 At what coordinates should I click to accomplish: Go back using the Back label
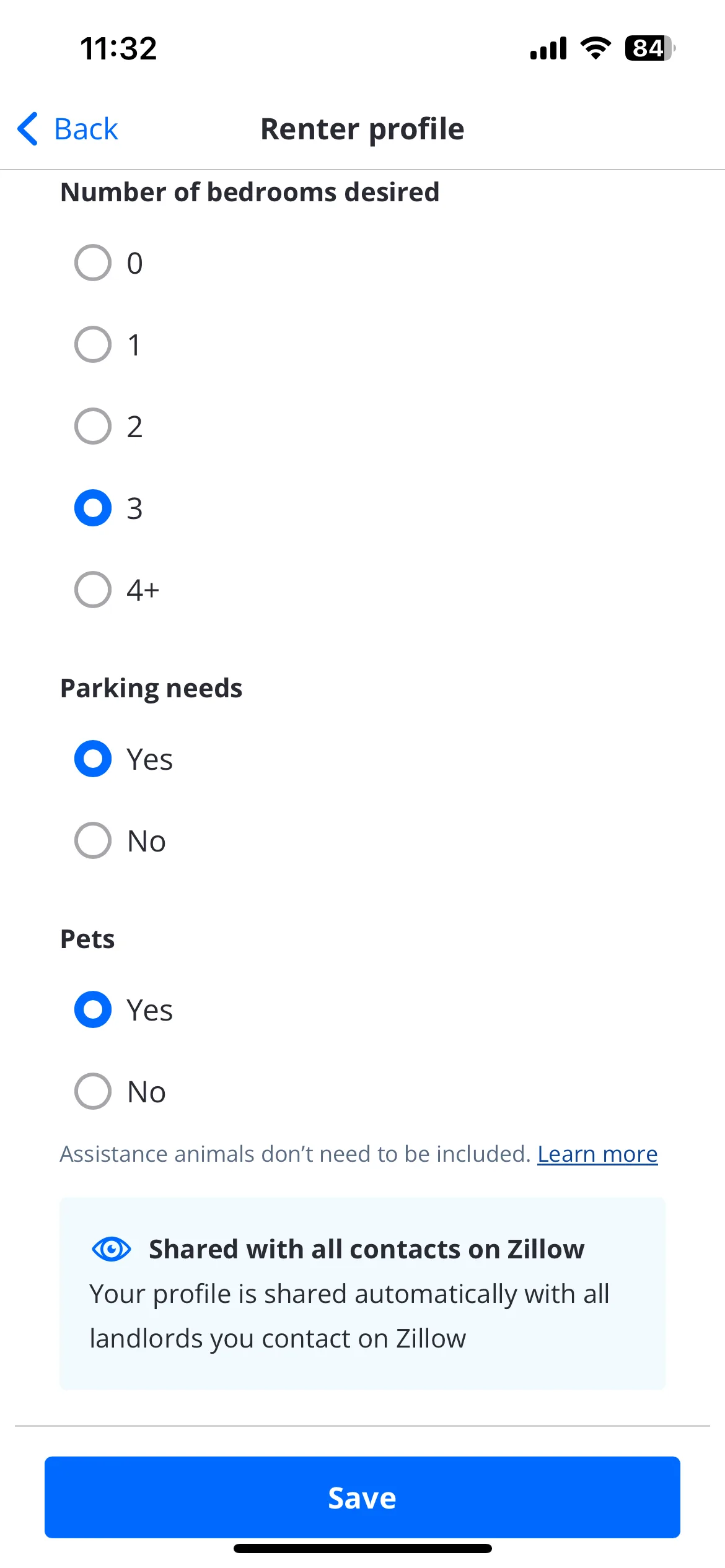click(86, 129)
